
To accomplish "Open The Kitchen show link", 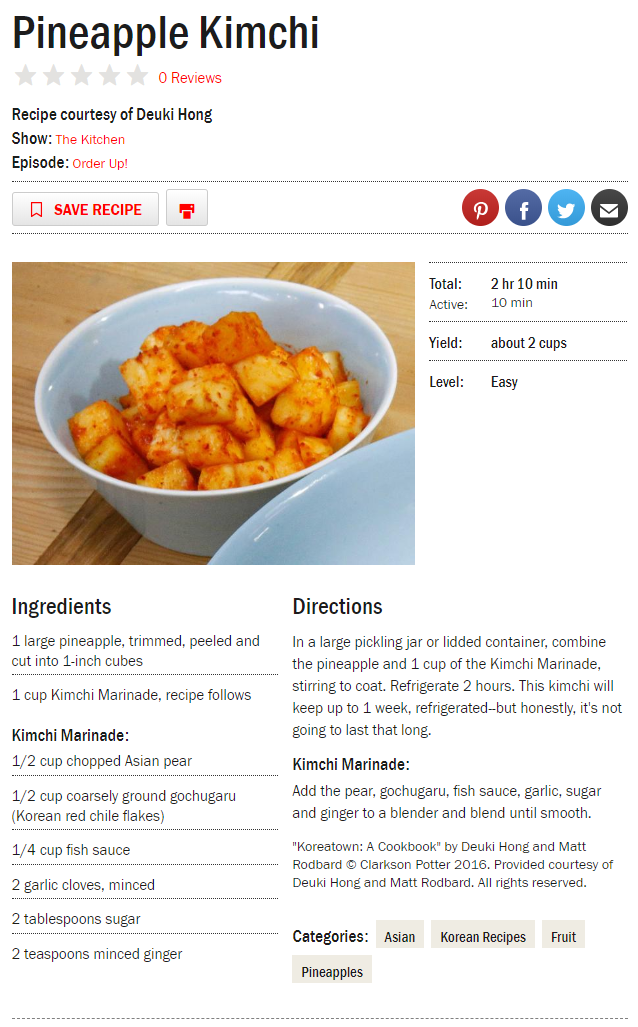I will point(90,140).
